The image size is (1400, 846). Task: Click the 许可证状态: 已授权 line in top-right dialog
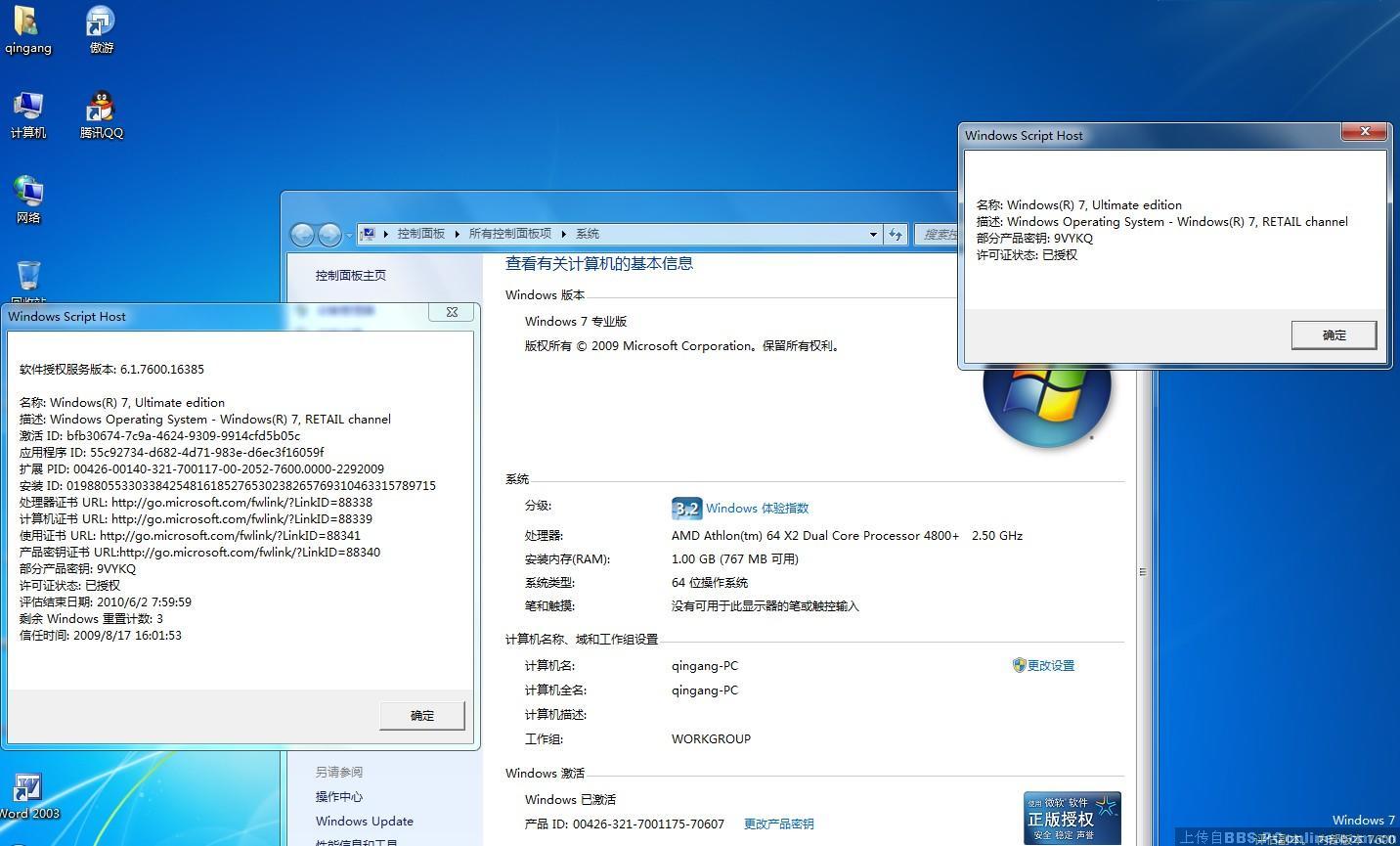1027,255
